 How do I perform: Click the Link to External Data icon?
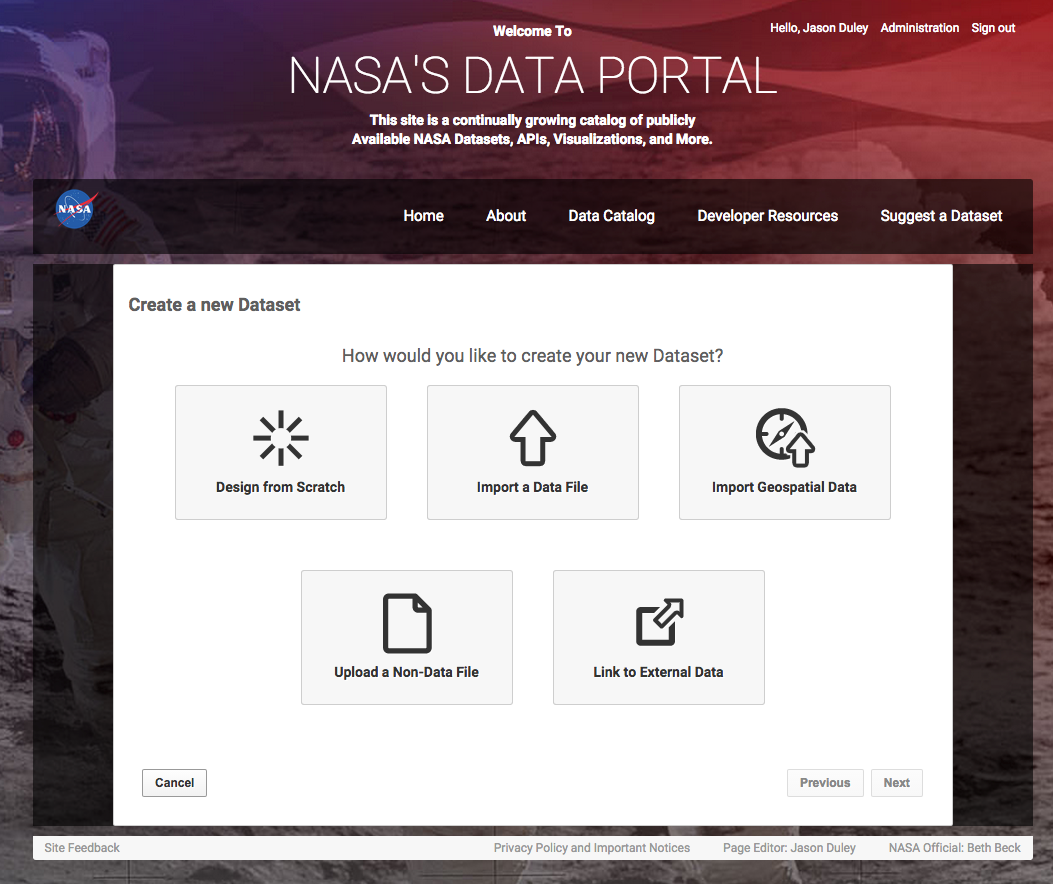pyautogui.click(x=659, y=622)
